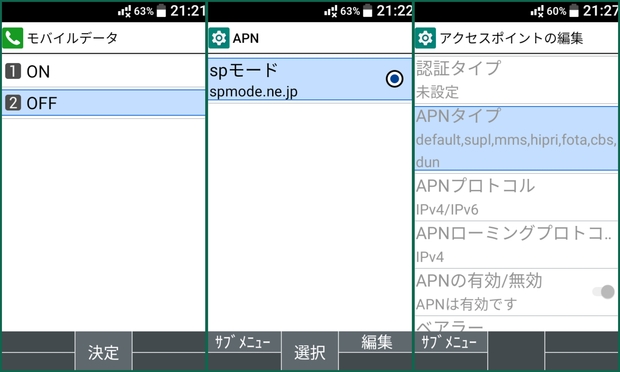Screen dimensions: 620x372
Task: Open the APNプロトコル setting
Action: point(516,197)
